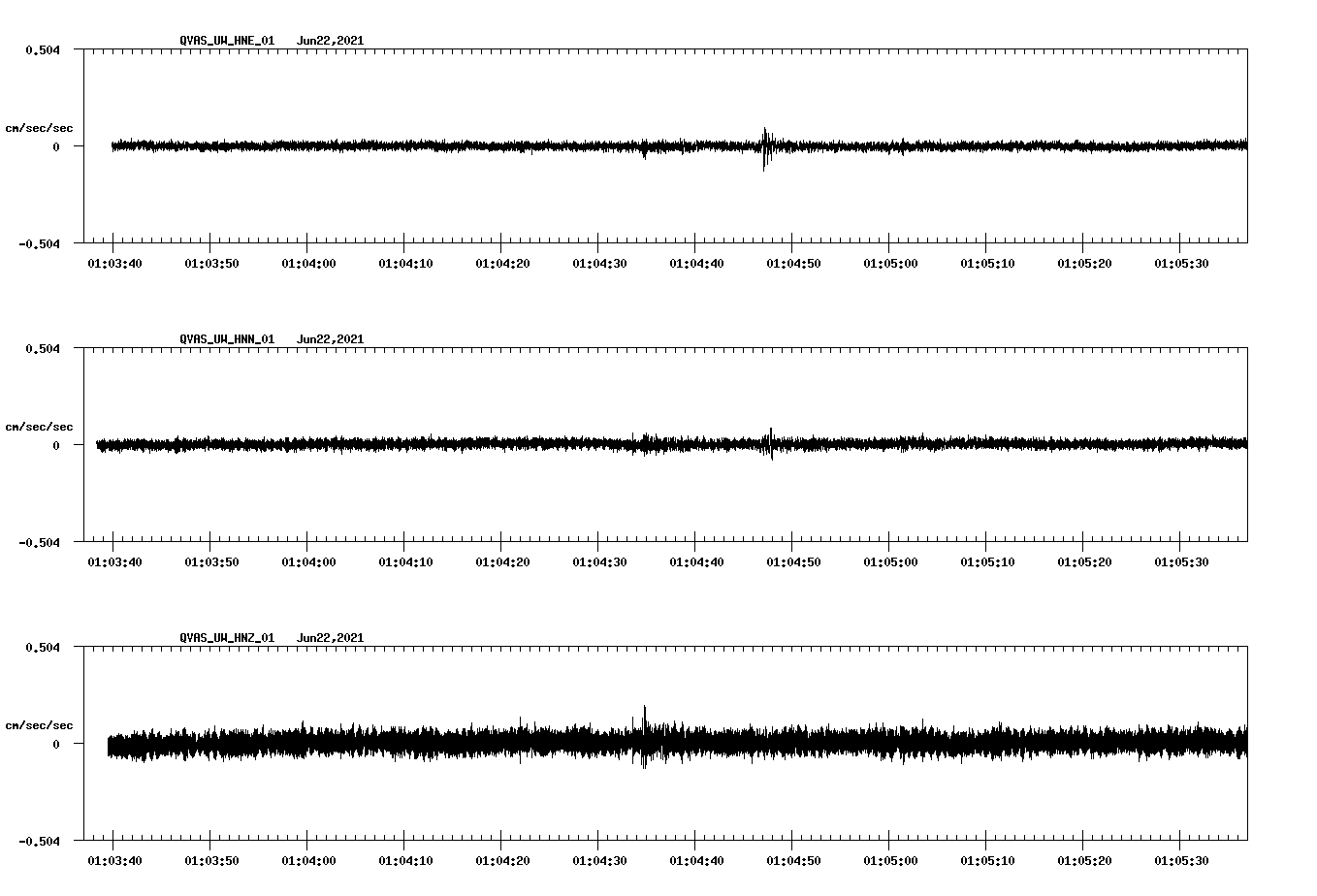Viewport: 1317px width, 896px height.
Task: Click the cm/sec/sec unit label on HNN plot
Action: (39, 427)
